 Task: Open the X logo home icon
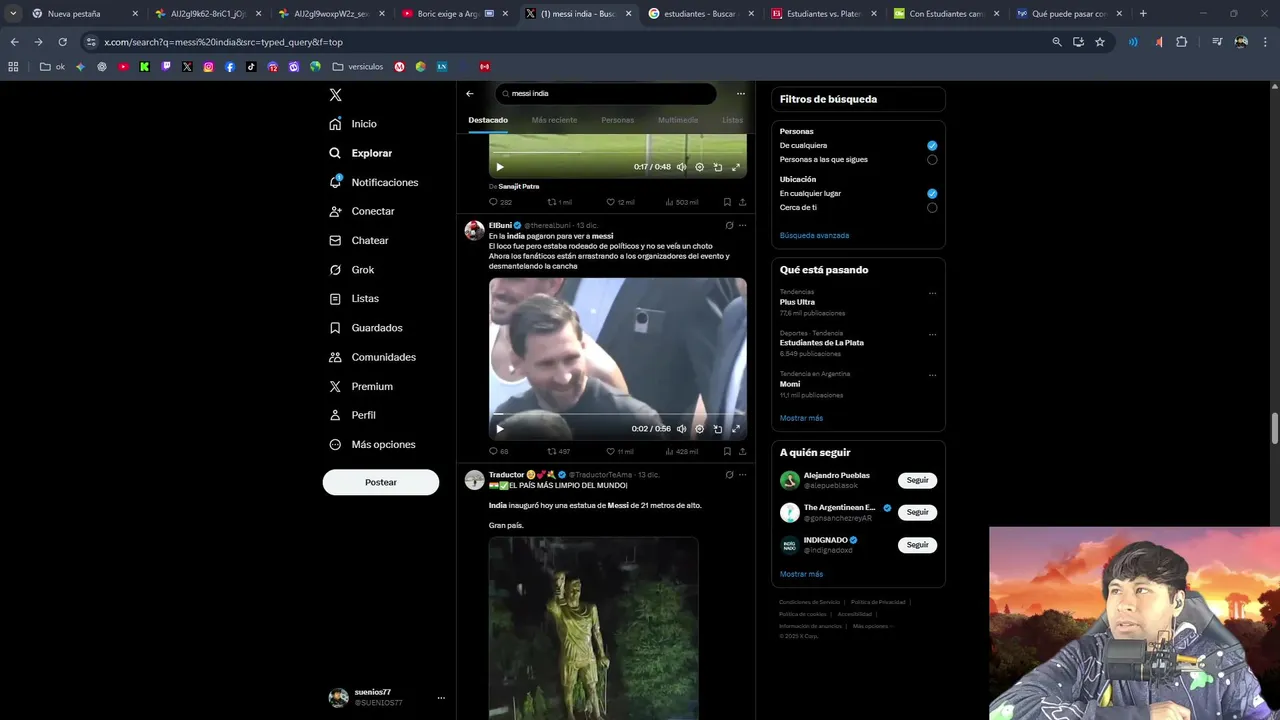[x=336, y=95]
